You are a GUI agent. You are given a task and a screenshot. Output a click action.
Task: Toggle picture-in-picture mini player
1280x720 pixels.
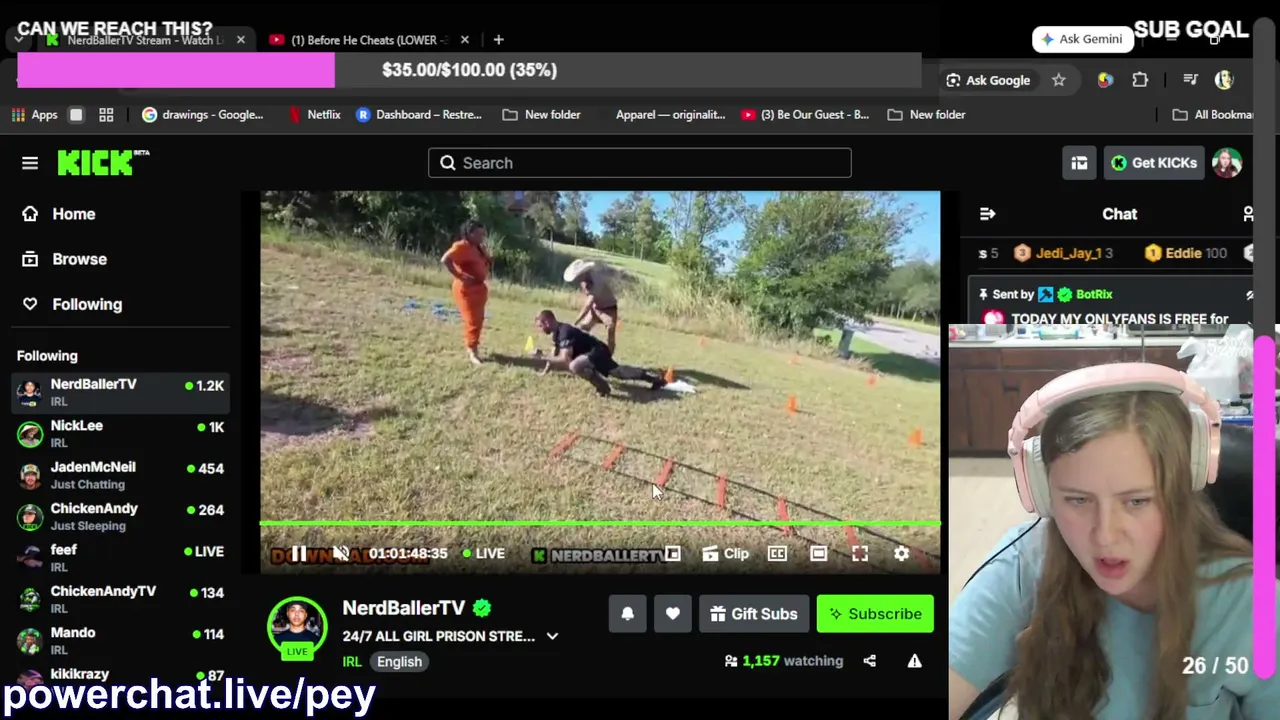click(x=673, y=553)
